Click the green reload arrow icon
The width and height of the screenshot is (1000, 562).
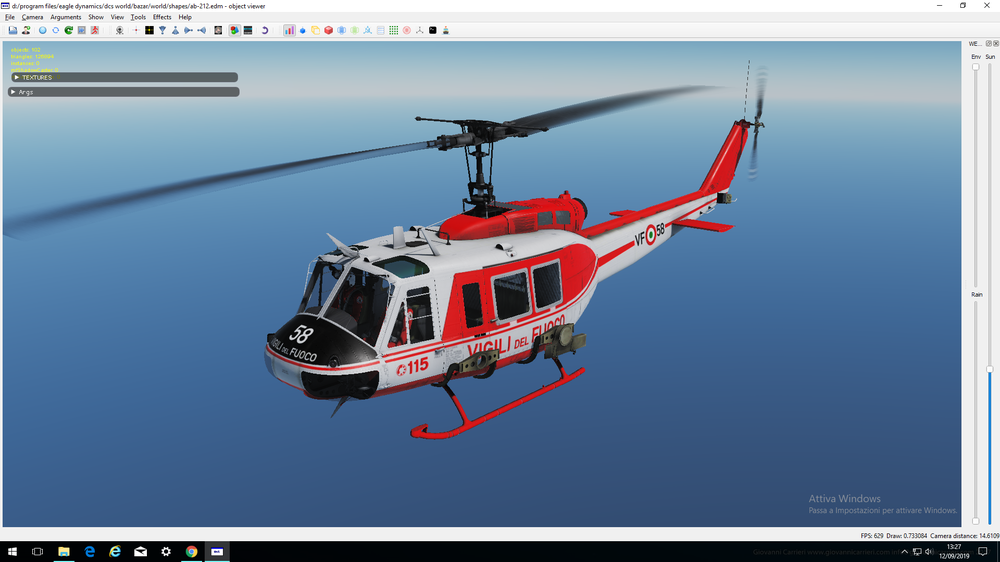pos(69,30)
